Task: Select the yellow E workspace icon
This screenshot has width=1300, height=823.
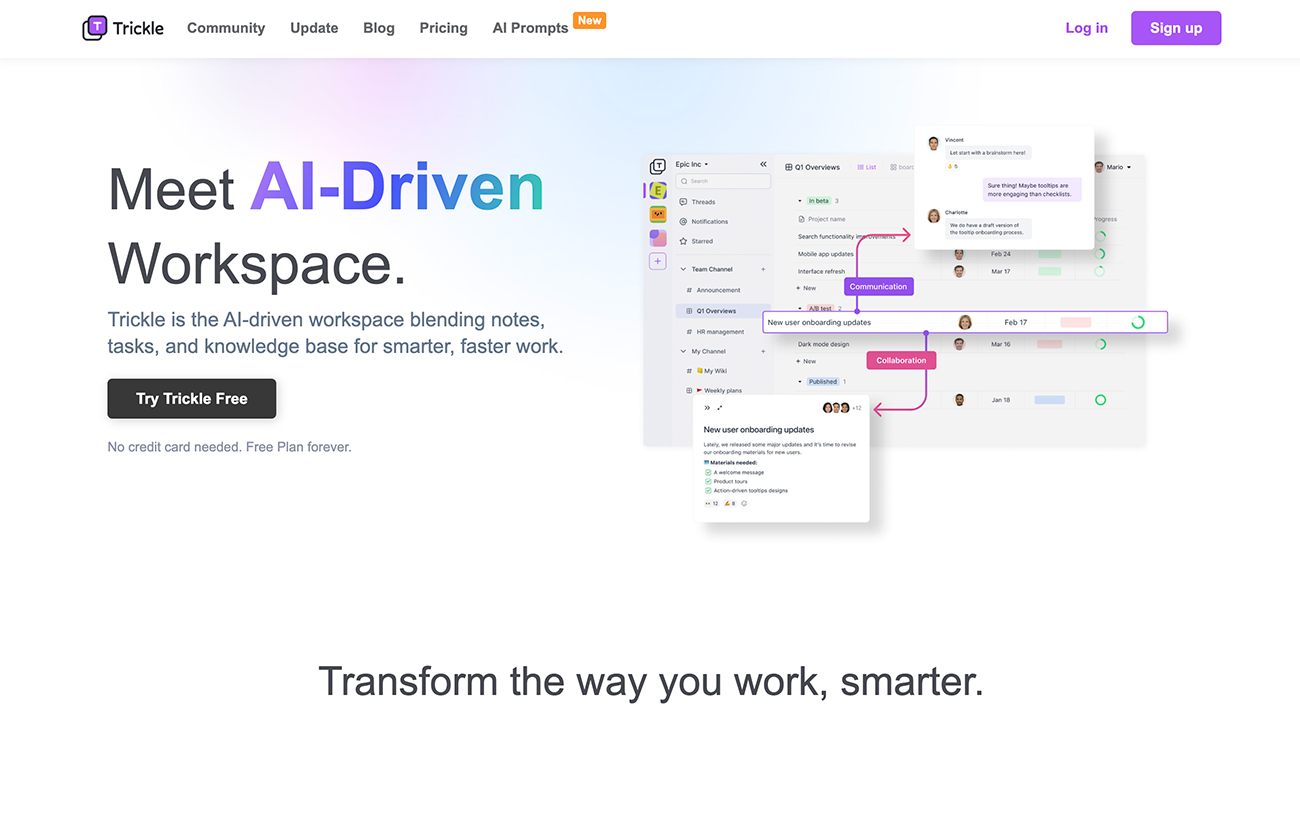Action: [x=658, y=190]
